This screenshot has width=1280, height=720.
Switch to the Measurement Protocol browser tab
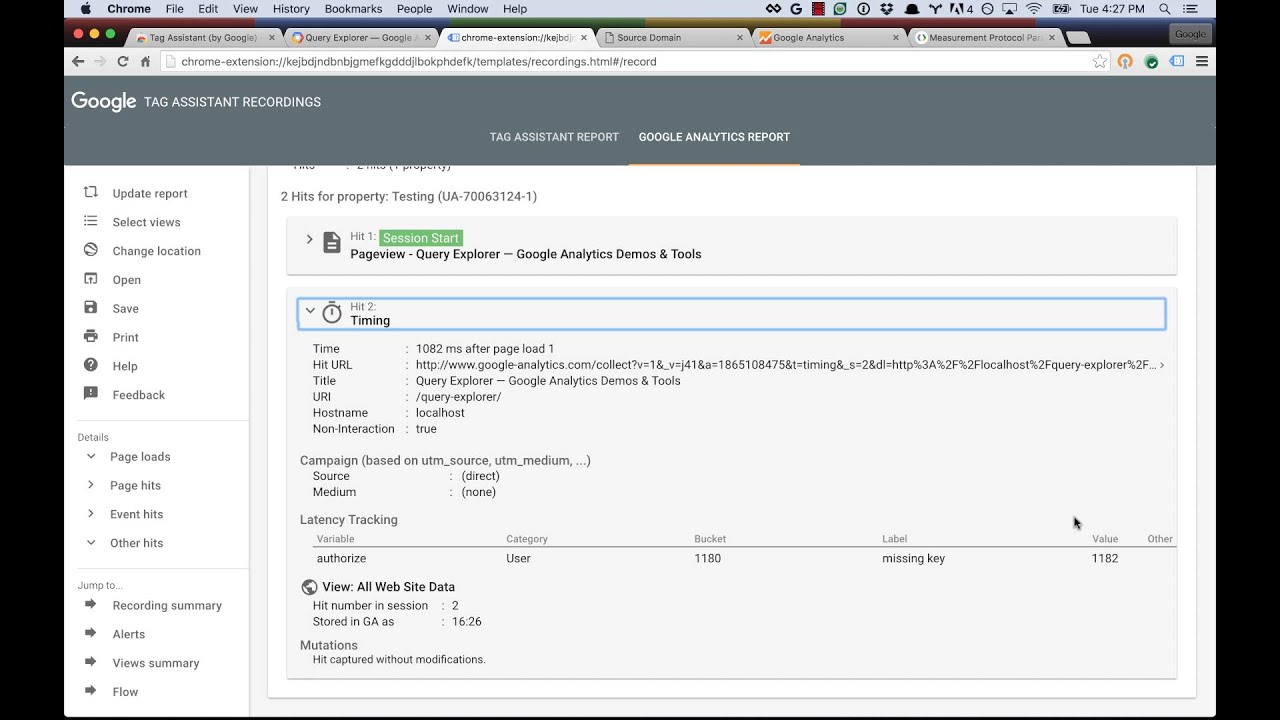[985, 38]
